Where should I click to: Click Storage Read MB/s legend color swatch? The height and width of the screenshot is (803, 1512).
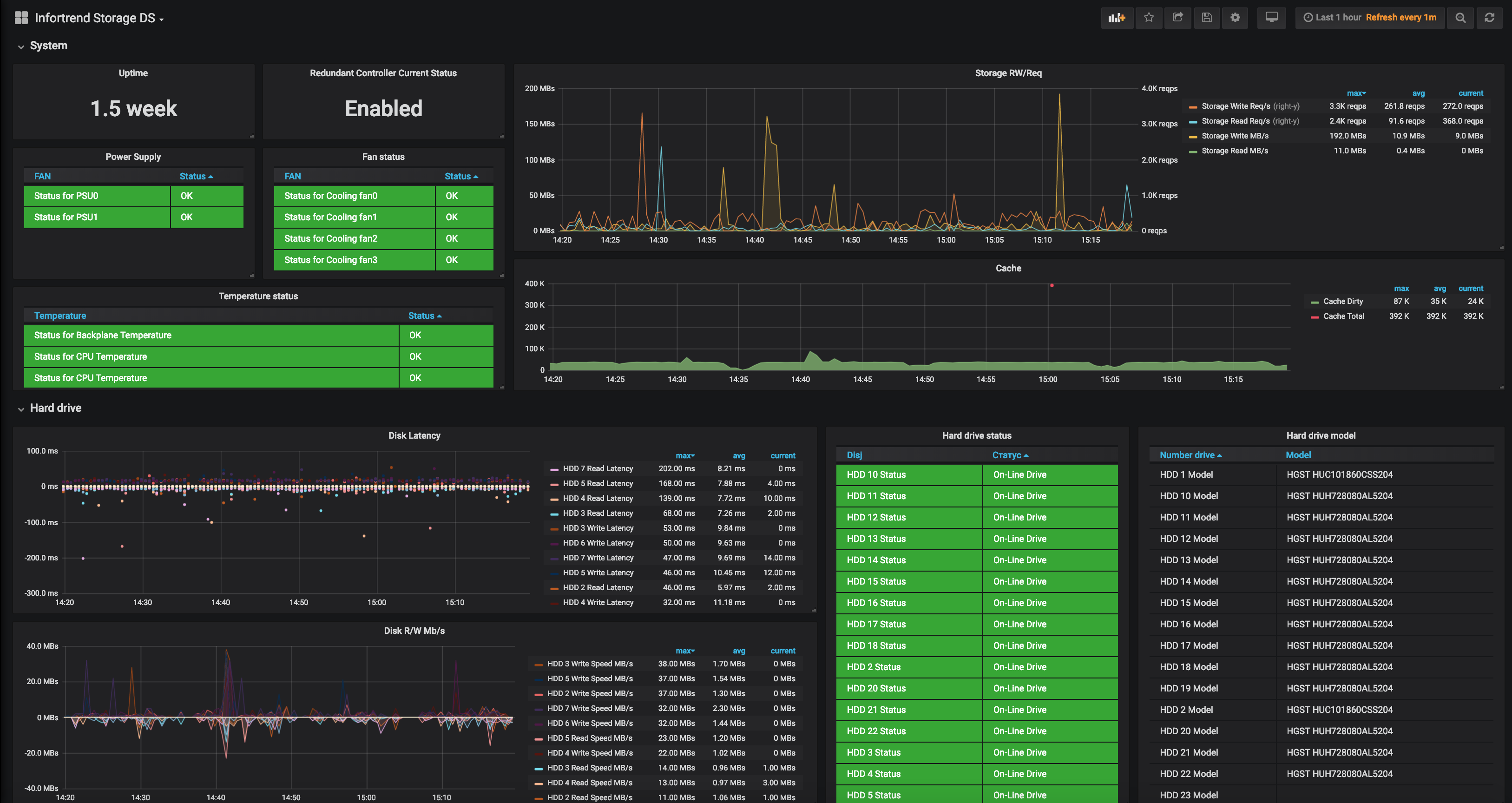click(x=1193, y=151)
